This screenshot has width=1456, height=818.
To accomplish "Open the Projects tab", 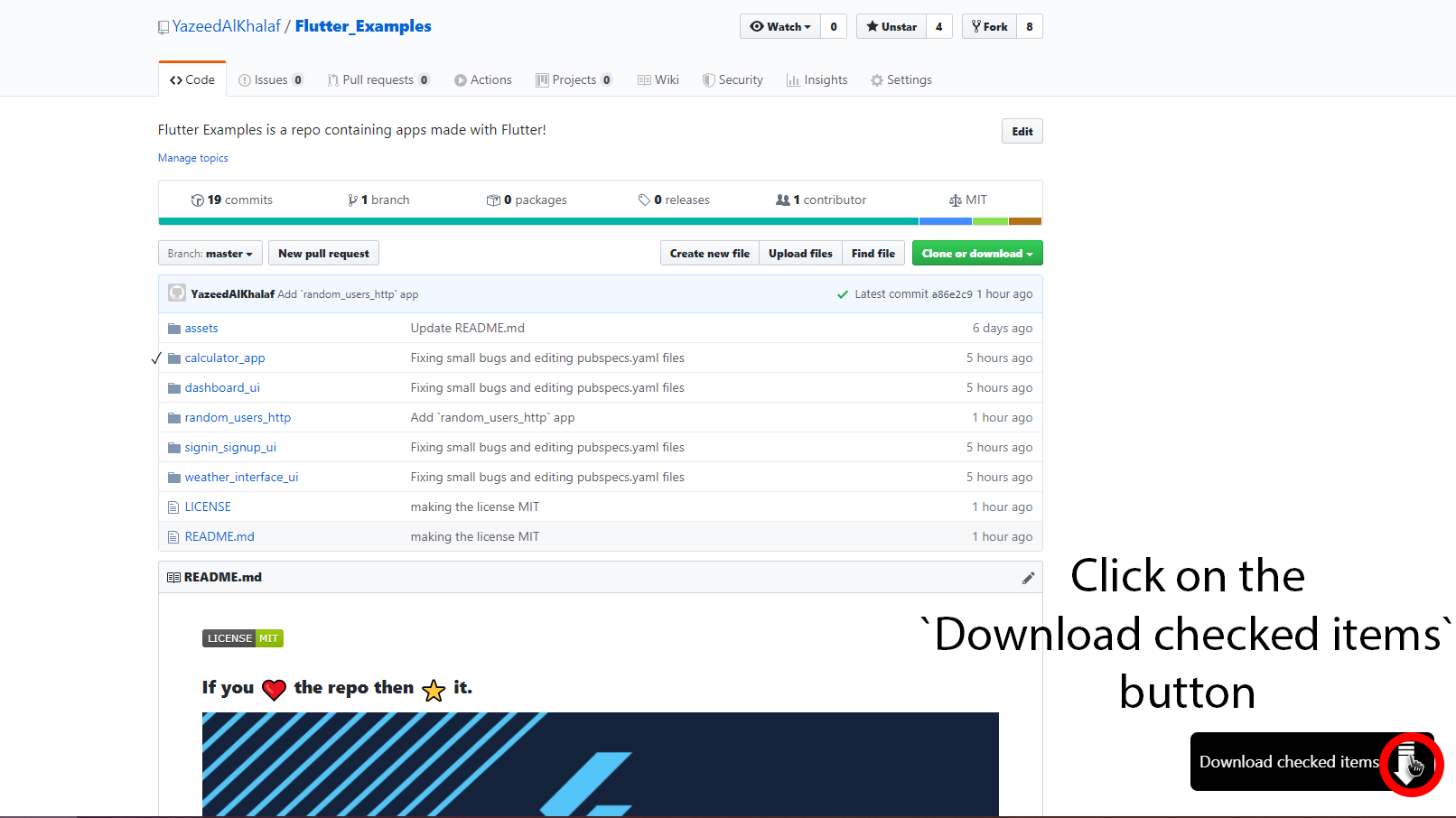I will 574,79.
